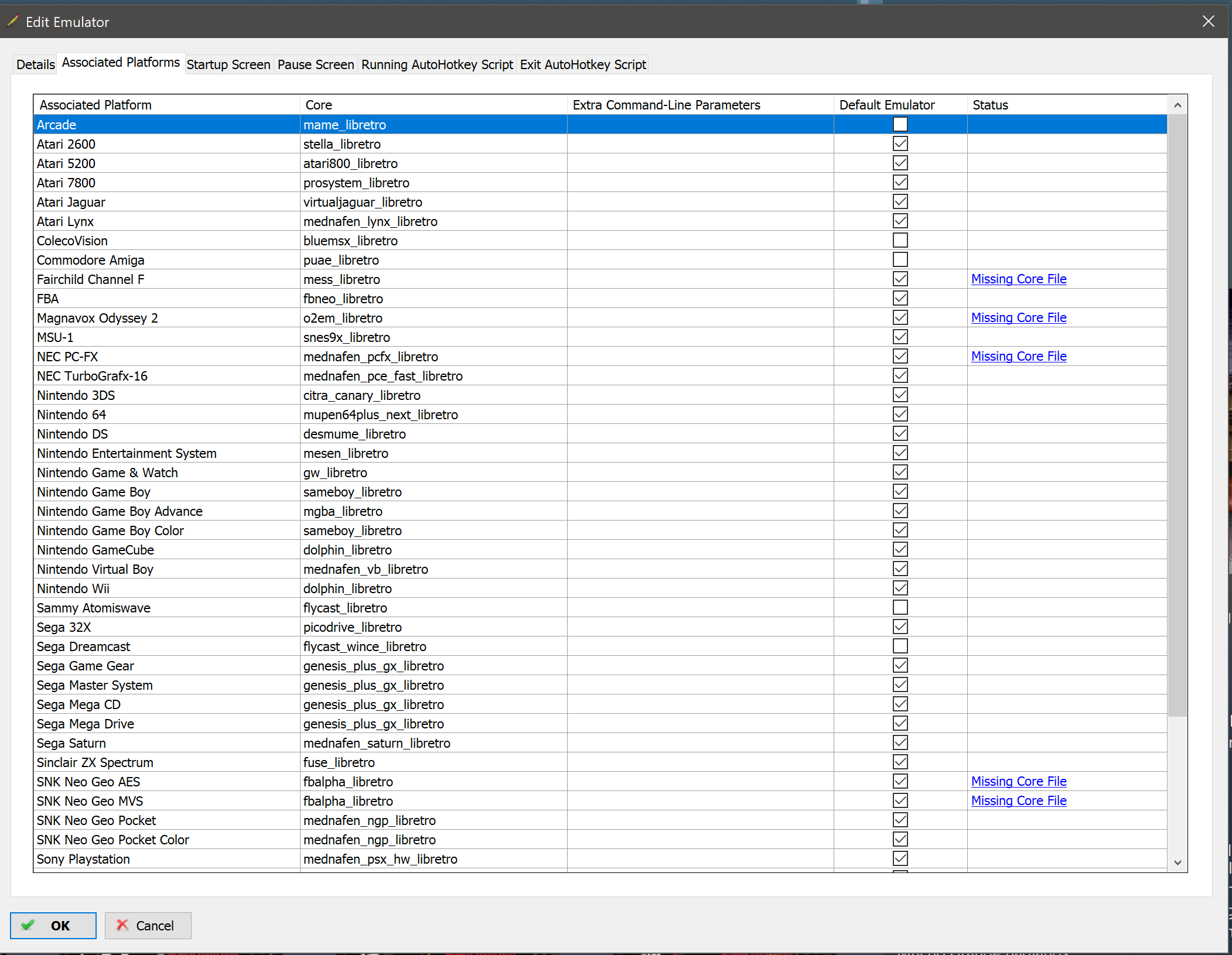Viewport: 1232px width, 955px height.
Task: Open Missing Core File link for NEC PC-FX
Action: point(1019,356)
